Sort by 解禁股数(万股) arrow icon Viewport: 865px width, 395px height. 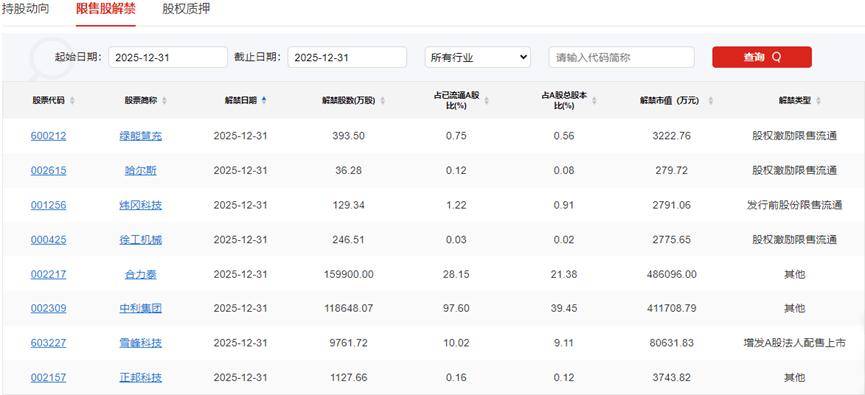(383, 100)
